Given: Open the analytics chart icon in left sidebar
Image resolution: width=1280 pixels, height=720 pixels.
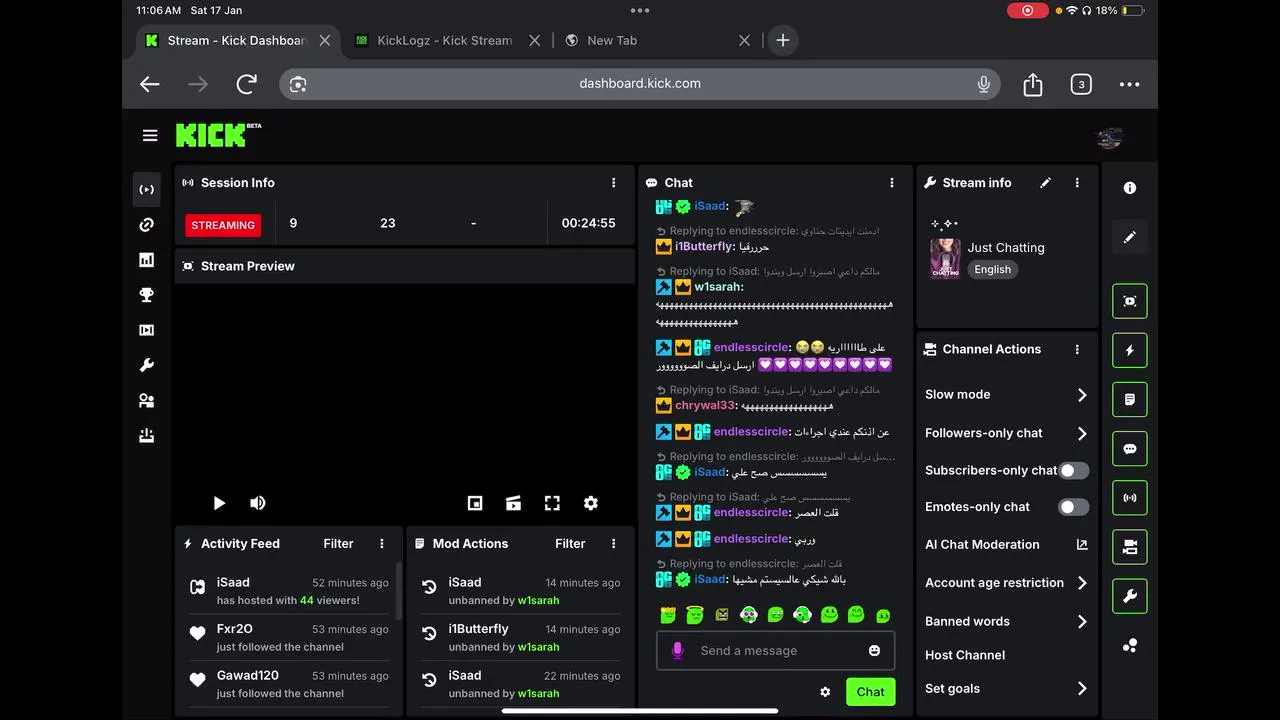Looking at the screenshot, I should [x=147, y=260].
